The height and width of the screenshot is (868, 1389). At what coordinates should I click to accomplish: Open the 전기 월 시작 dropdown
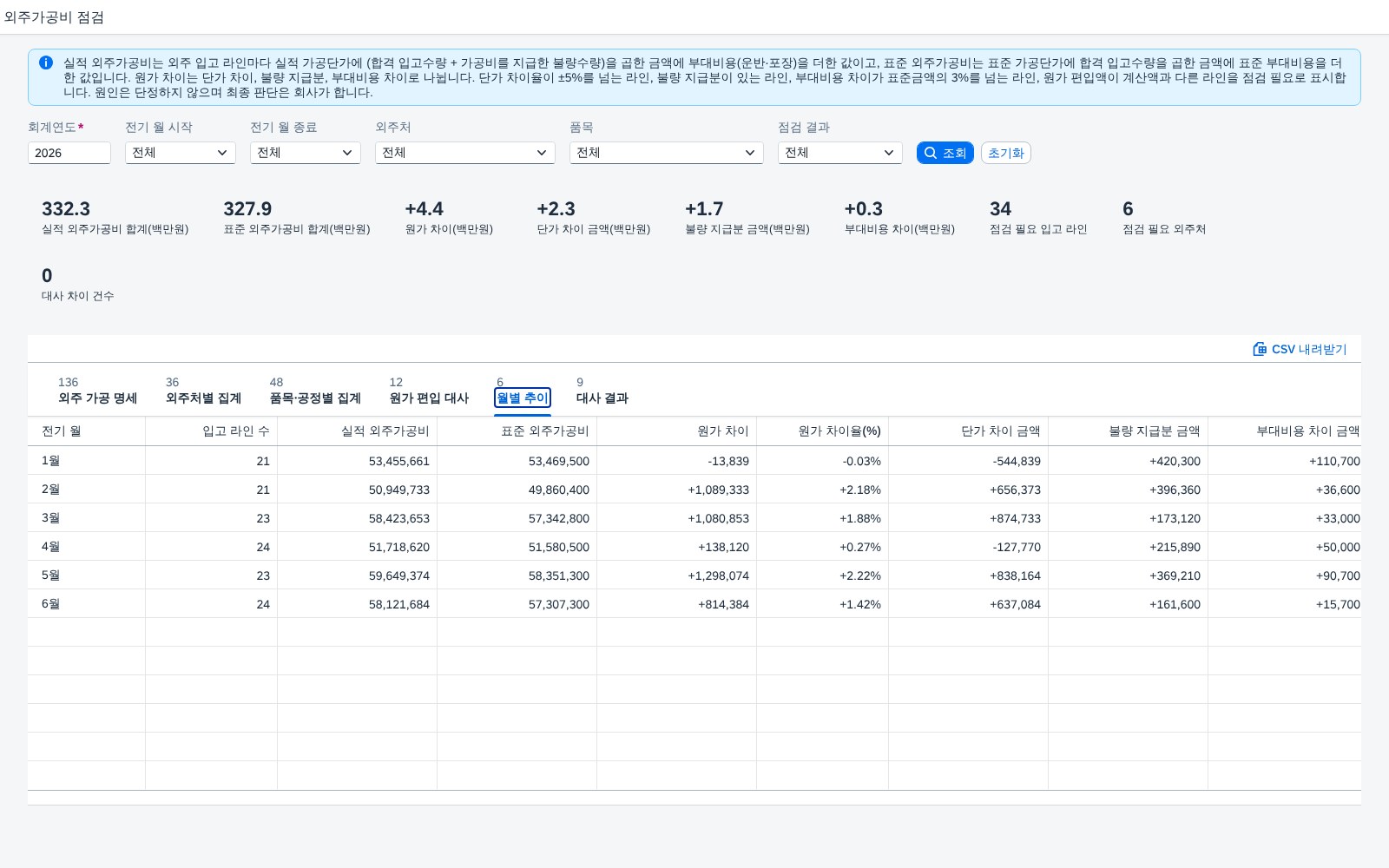[181, 153]
